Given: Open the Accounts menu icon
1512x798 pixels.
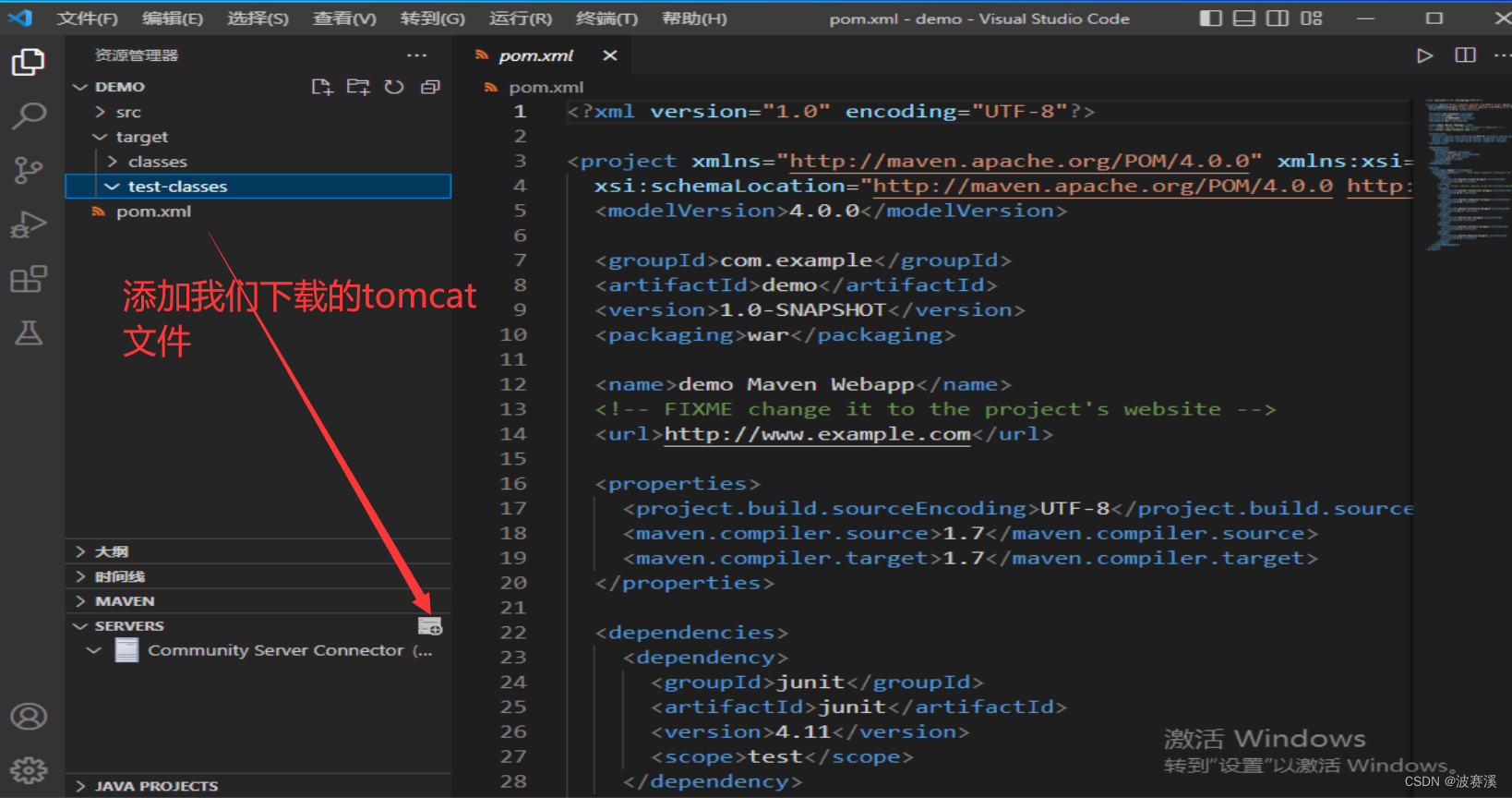Looking at the screenshot, I should click(28, 717).
